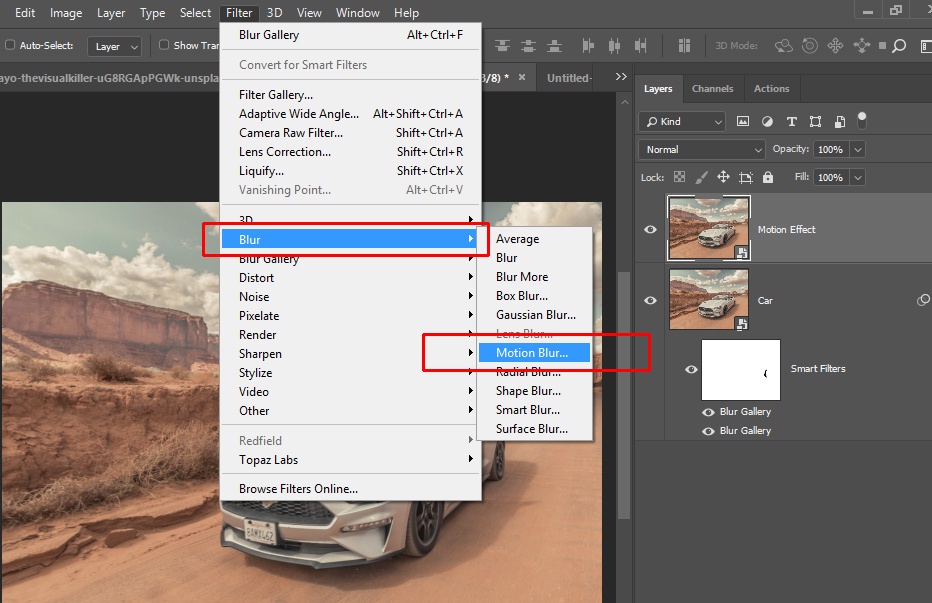Select Motion Blur from the Blur submenu
This screenshot has width=932, height=603.
coord(532,353)
